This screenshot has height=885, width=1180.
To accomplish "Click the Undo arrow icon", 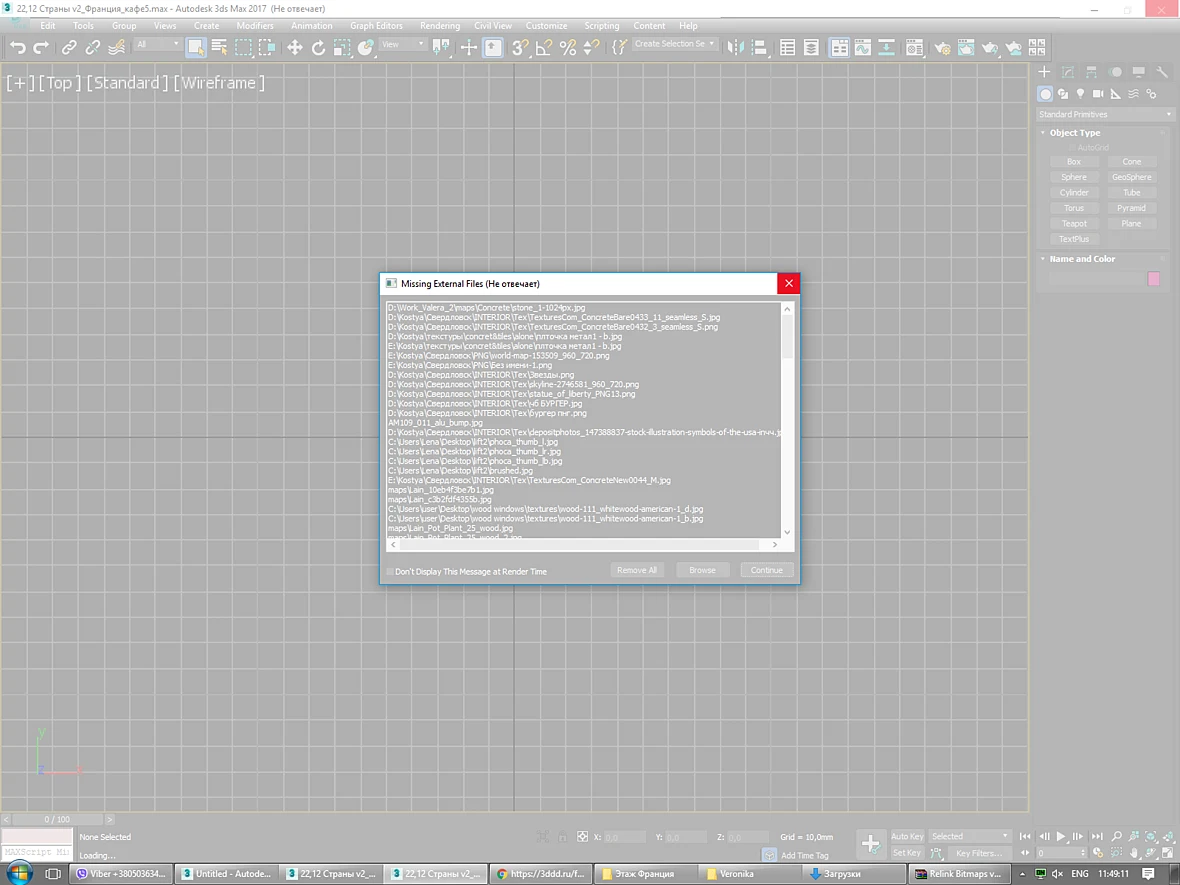I will pyautogui.click(x=17, y=47).
